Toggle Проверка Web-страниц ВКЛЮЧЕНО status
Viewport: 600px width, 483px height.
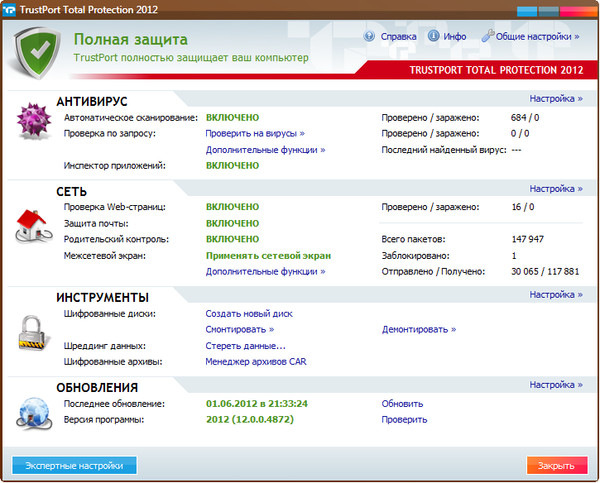click(x=233, y=207)
